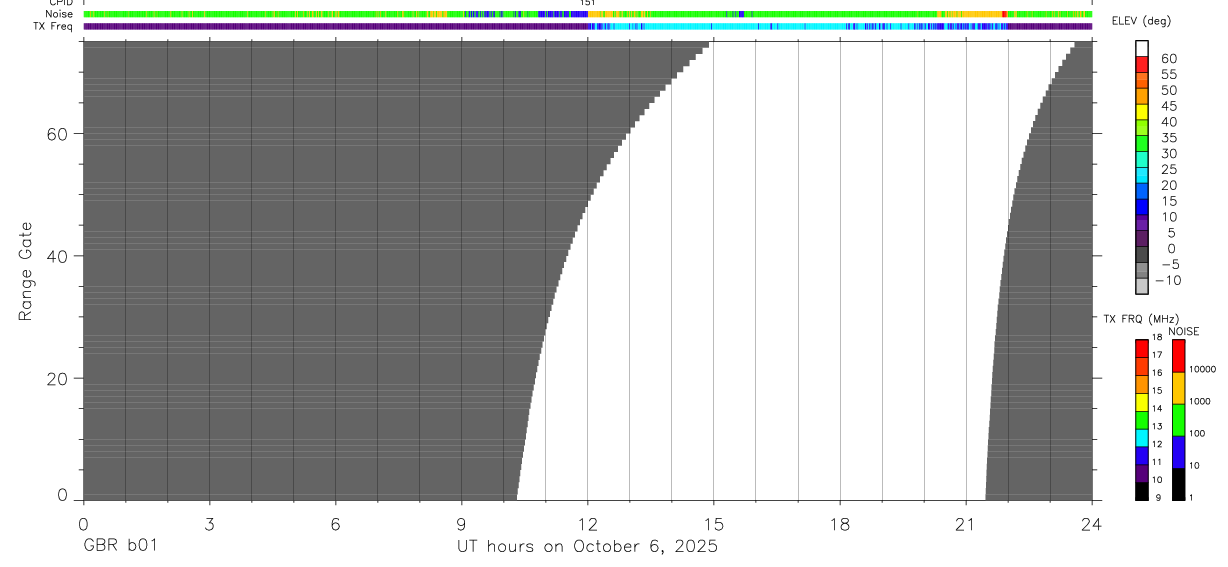Click the "NOISE" legend title
This screenshot has height=567, width=1228.
(1183, 331)
